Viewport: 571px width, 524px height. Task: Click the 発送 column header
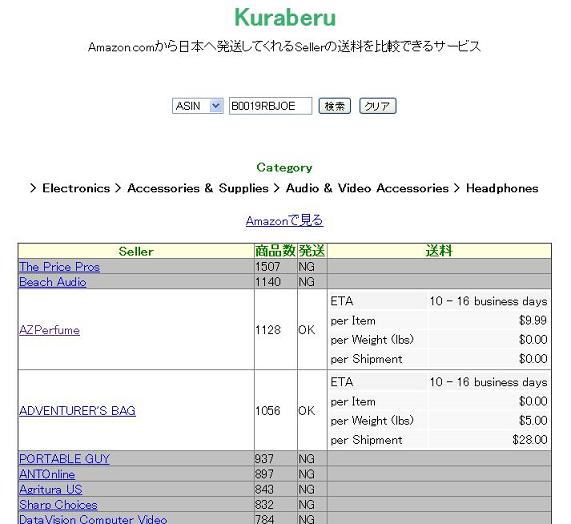point(312,251)
